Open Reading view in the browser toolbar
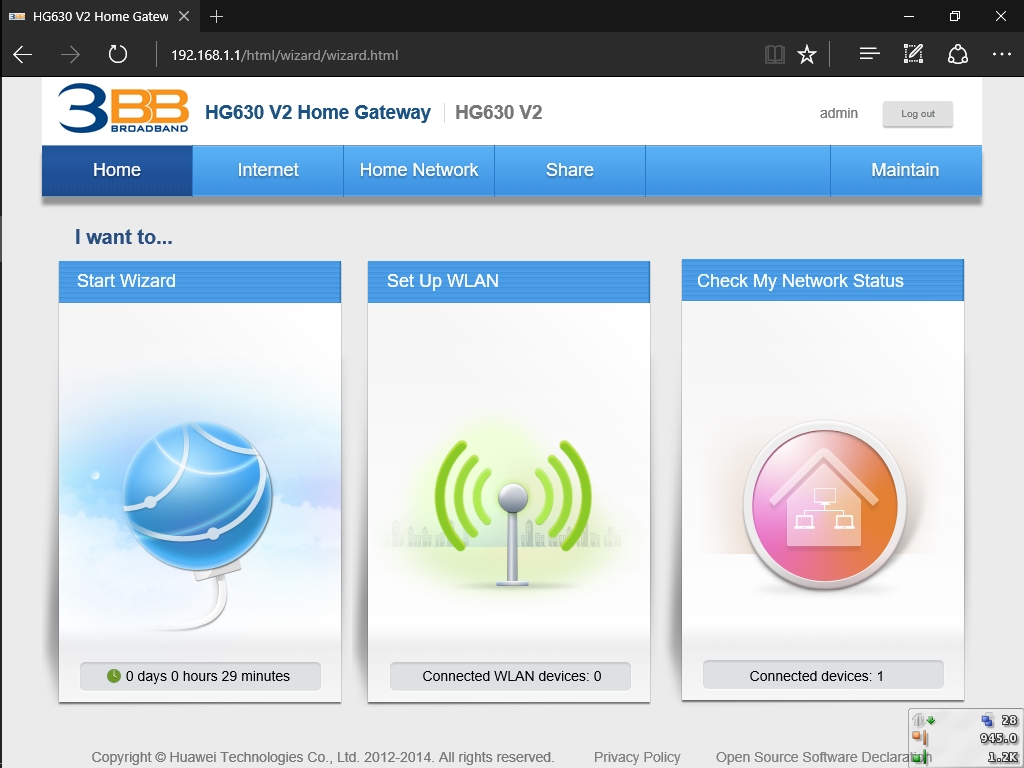The width and height of the screenshot is (1024, 768). [x=775, y=55]
